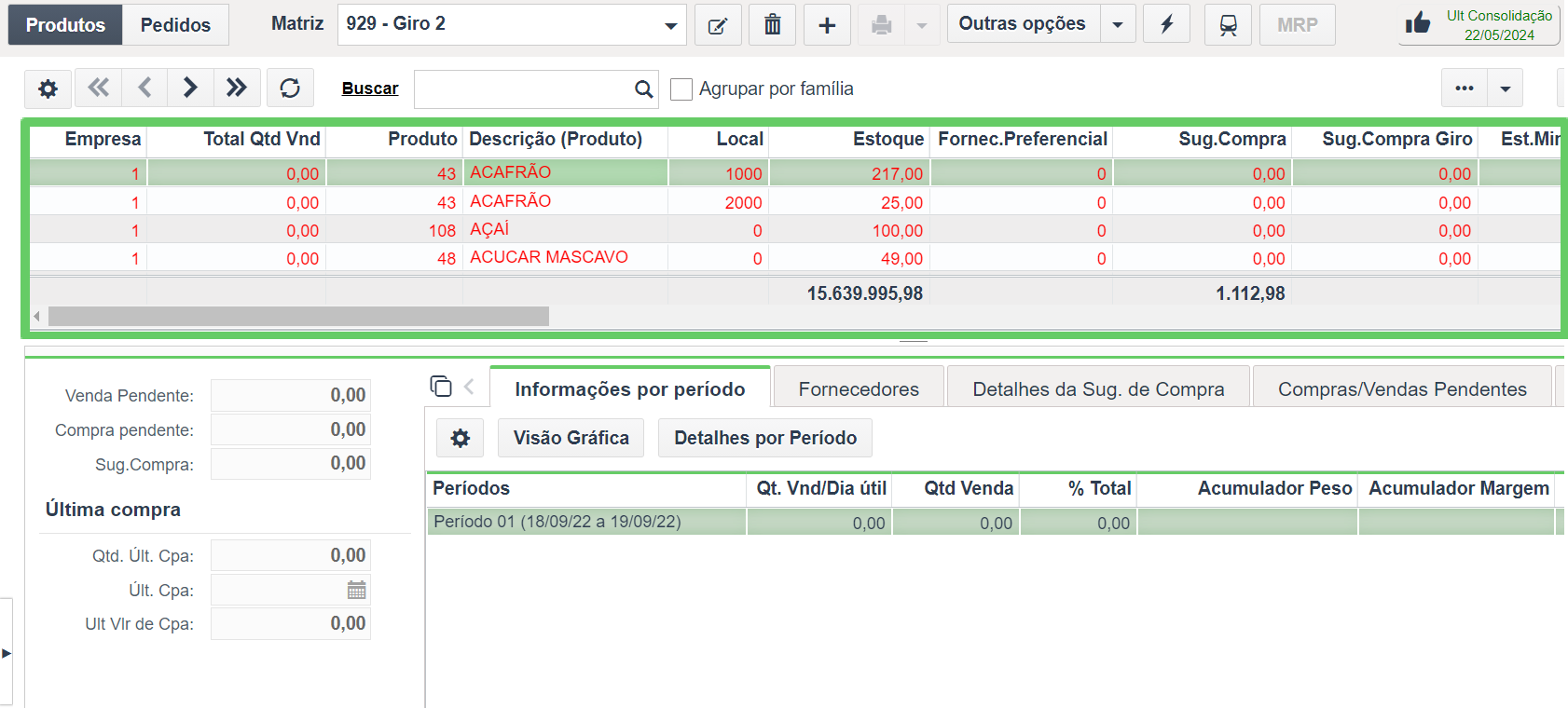1568x708 pixels.
Task: Open grid settings gear above product table
Action: point(48,88)
